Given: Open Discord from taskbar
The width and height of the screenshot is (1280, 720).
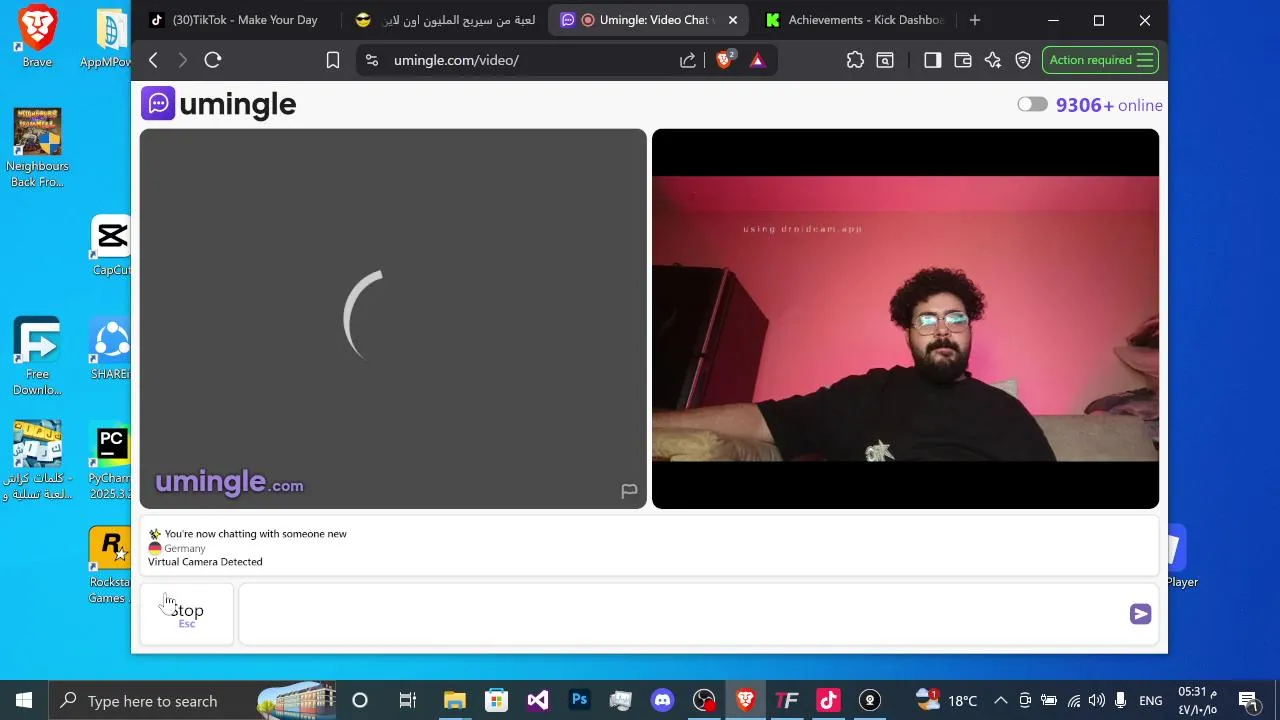Looking at the screenshot, I should pyautogui.click(x=662, y=700).
